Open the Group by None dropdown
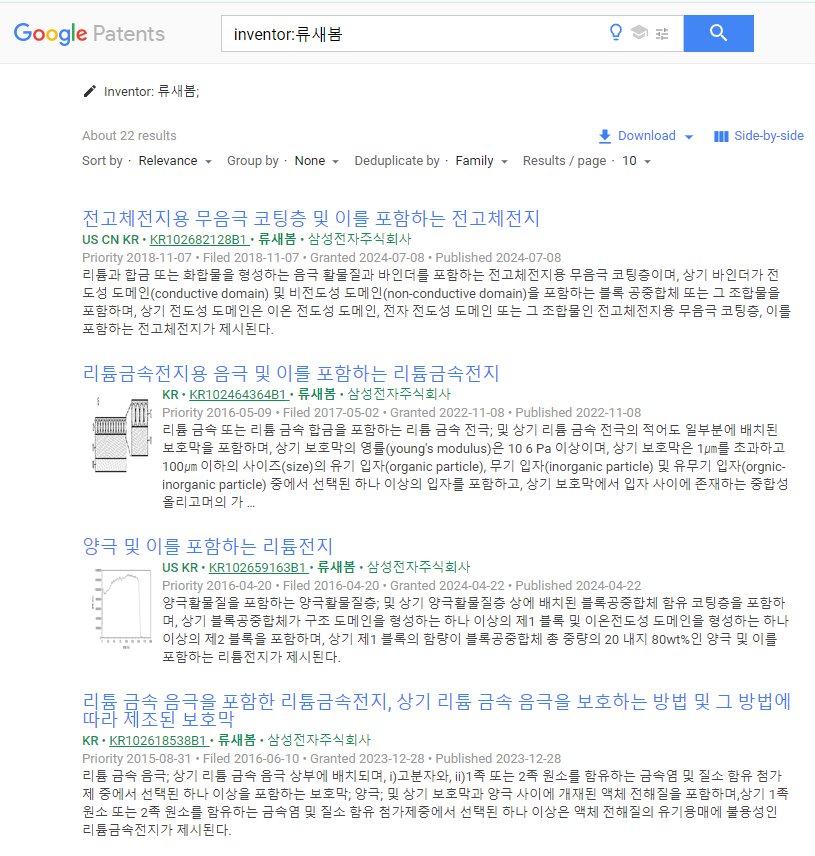The image size is (815, 856). point(317,161)
